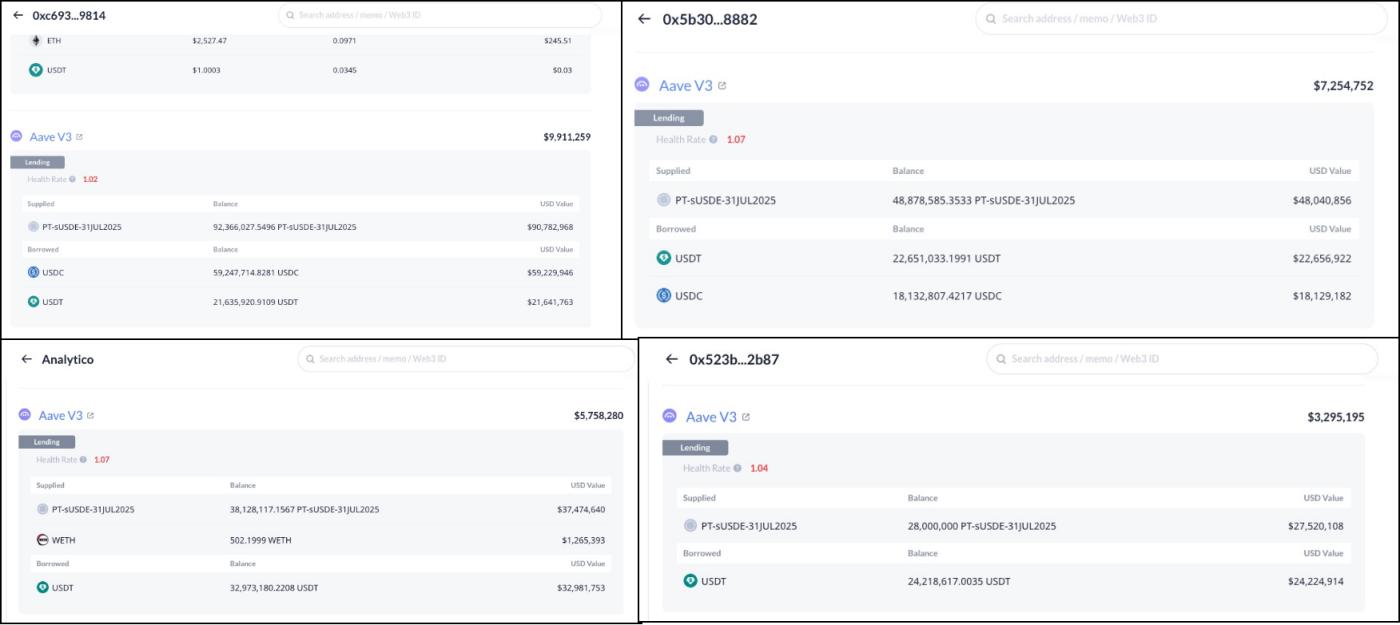
Task: Click the Health Rate info icon showing 1.02
Action: [71, 180]
